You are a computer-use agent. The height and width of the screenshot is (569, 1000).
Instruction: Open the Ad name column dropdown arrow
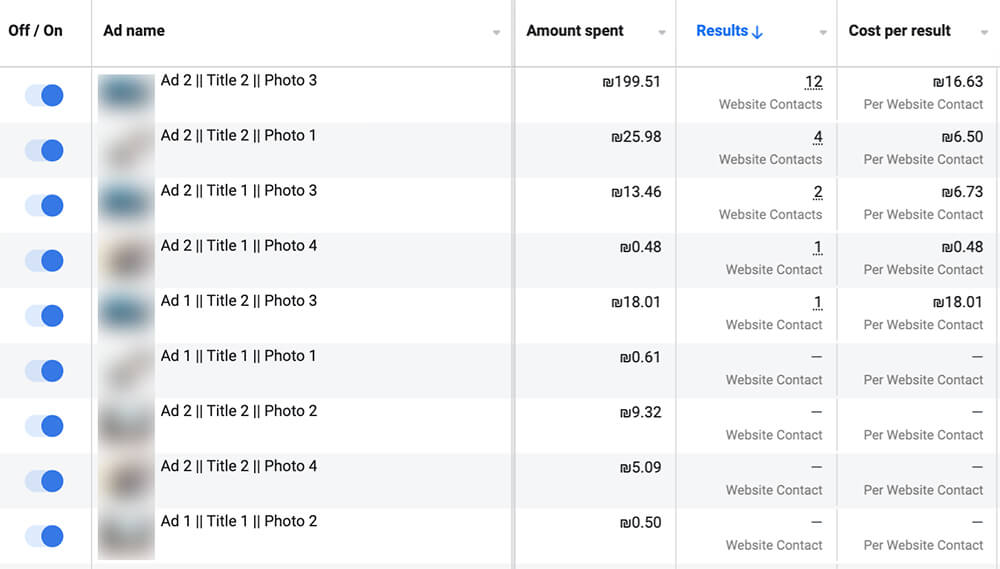point(496,33)
